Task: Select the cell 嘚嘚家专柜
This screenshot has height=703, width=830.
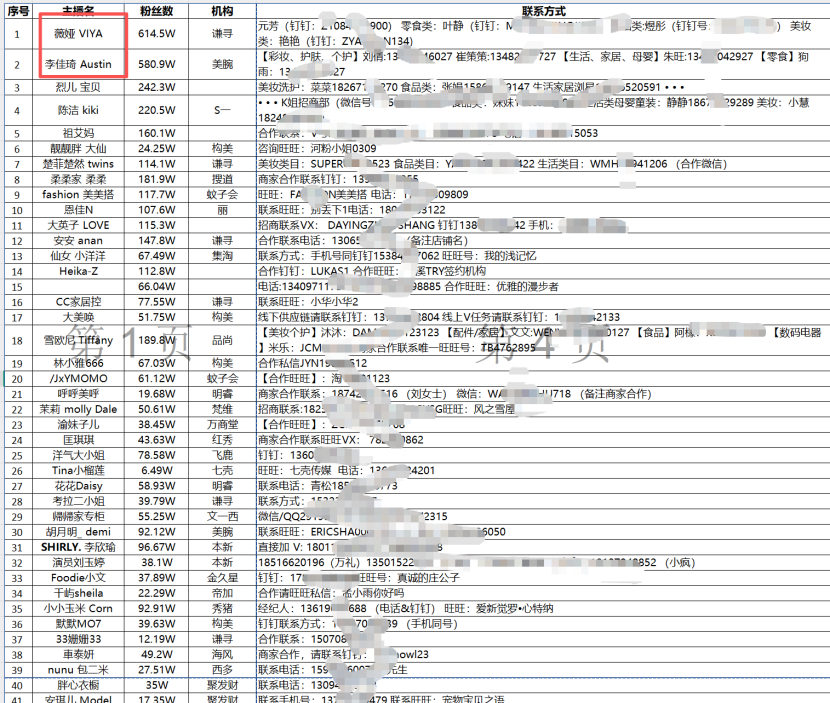Action: pos(78,517)
